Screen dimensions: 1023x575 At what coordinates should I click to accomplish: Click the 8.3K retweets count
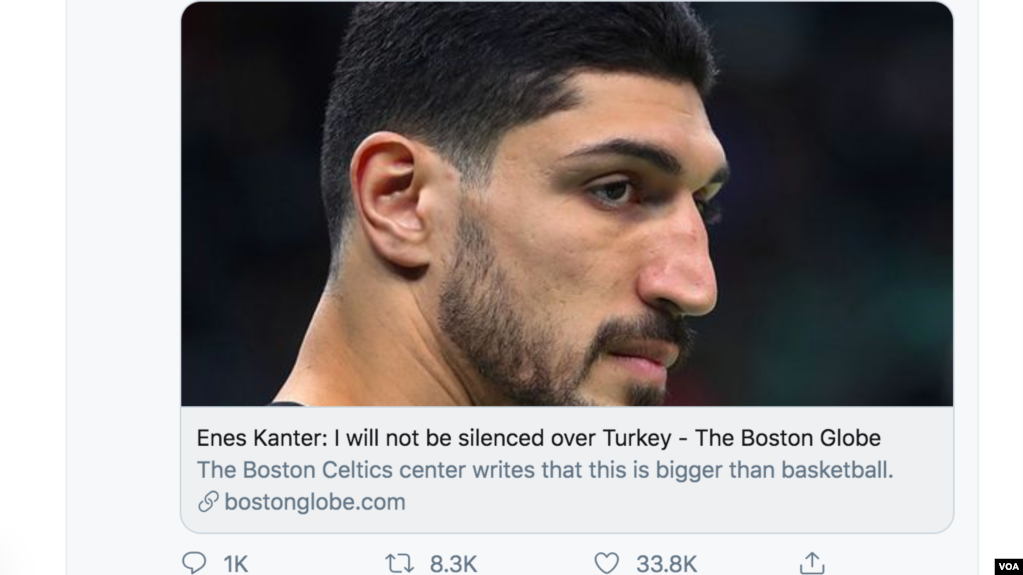tap(453, 564)
